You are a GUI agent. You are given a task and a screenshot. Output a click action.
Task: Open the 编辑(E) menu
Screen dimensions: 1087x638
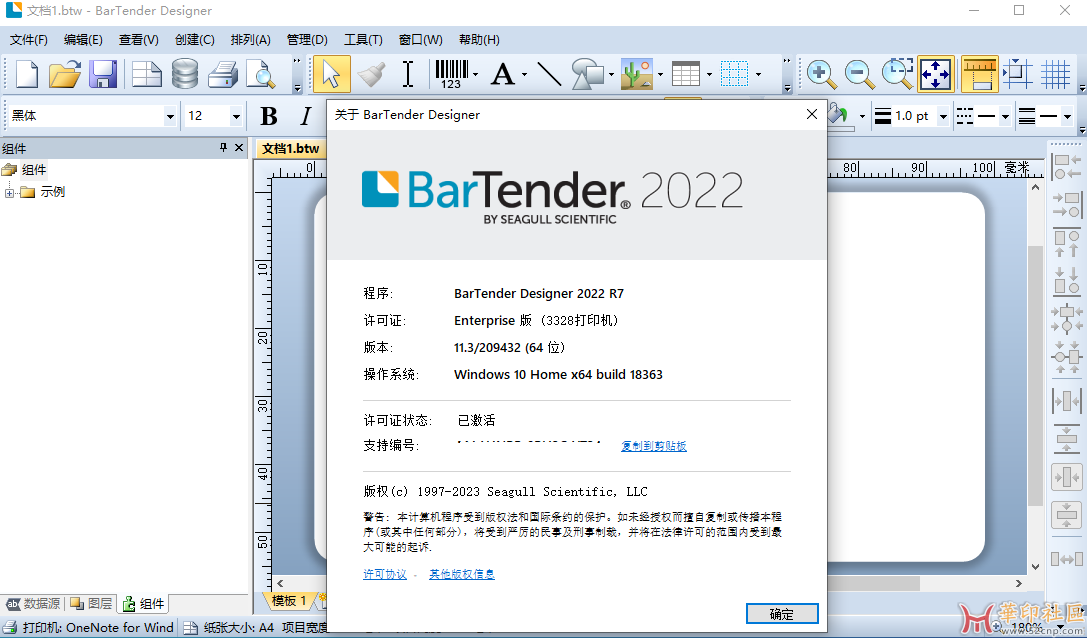83,40
